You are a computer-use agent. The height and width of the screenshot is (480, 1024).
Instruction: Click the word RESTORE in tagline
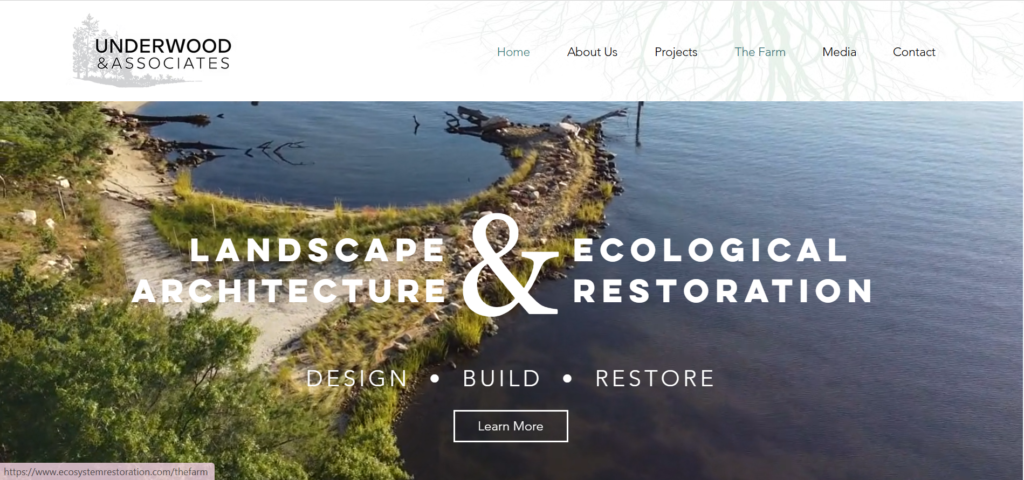(654, 378)
